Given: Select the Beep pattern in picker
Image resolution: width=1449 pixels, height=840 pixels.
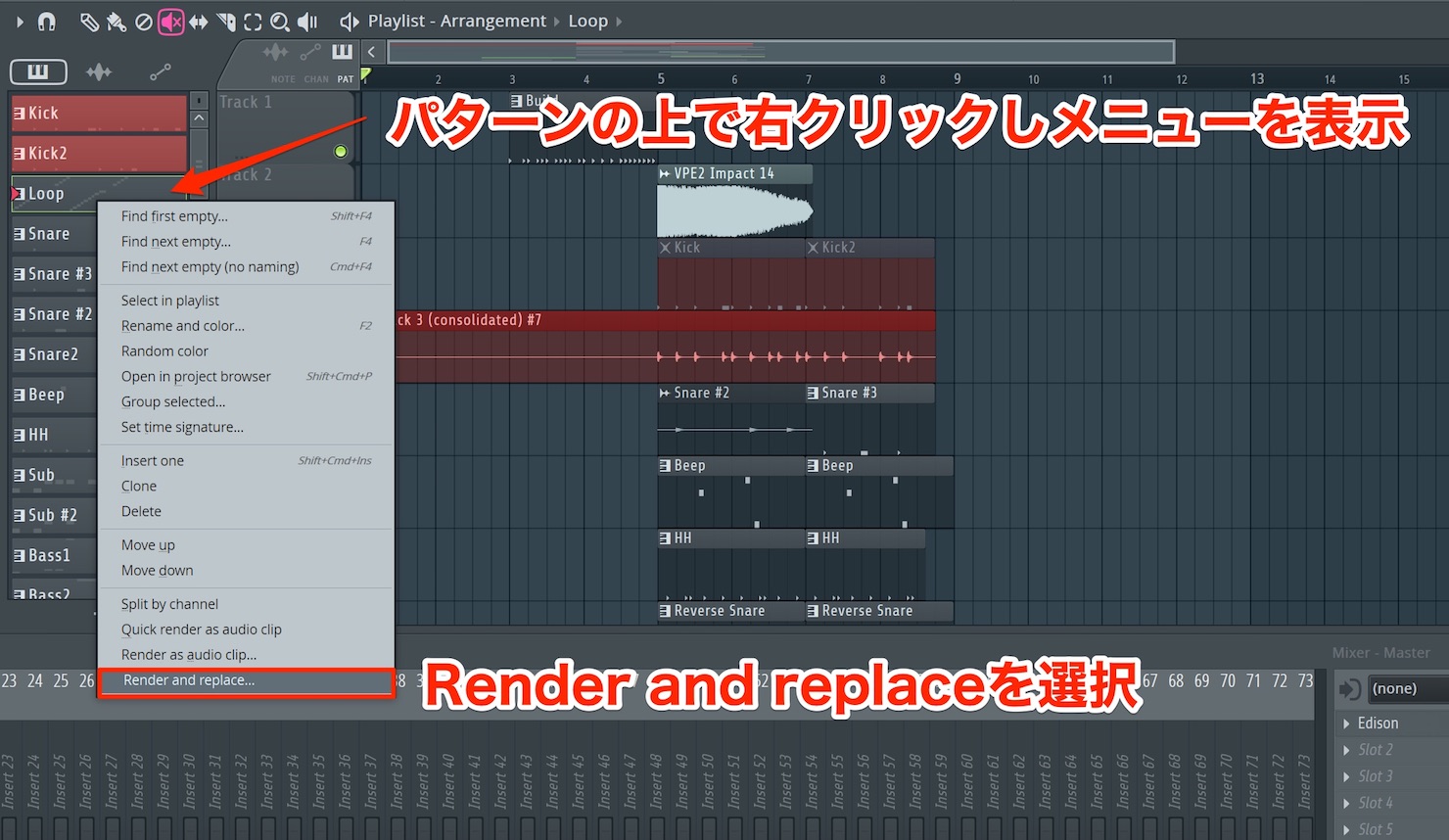Looking at the screenshot, I should pos(54,395).
